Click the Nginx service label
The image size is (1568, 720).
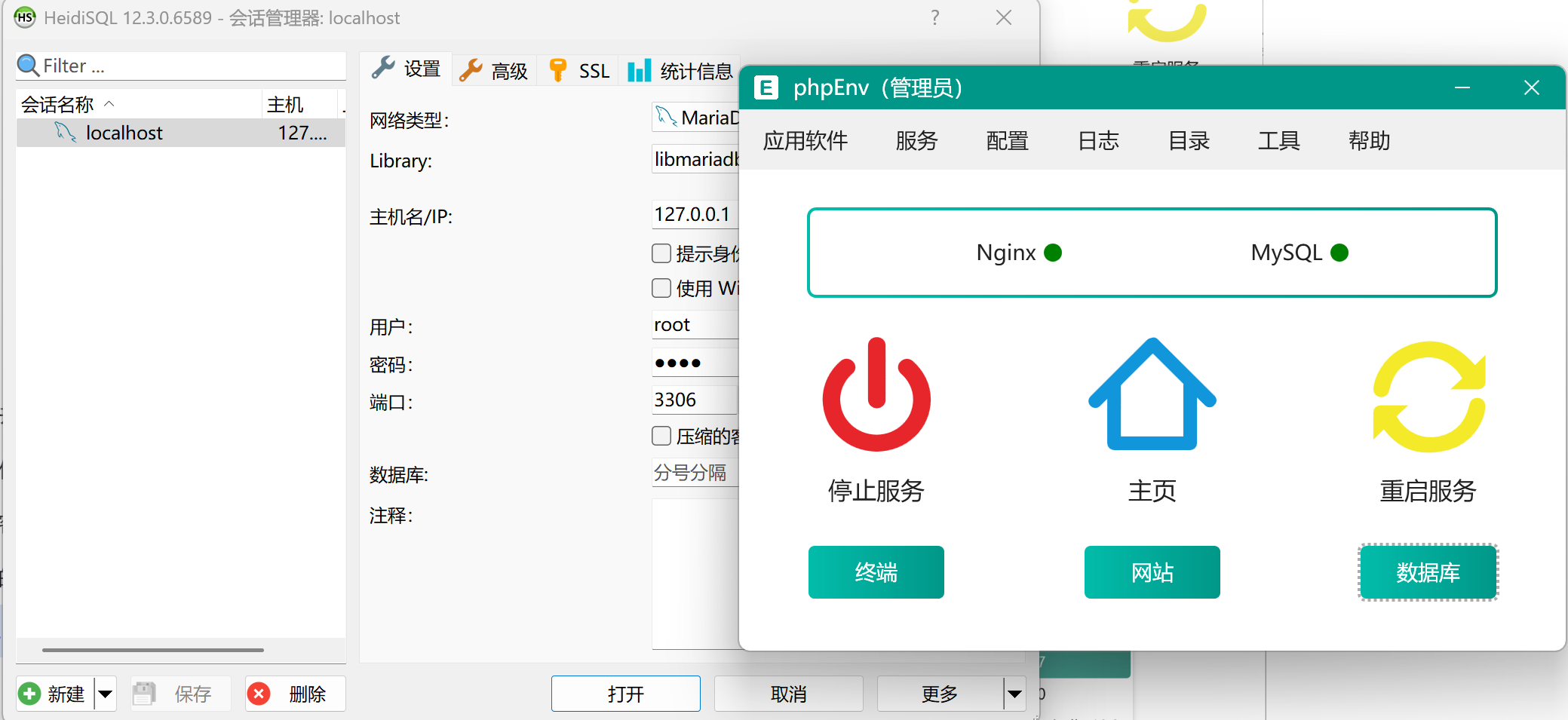pyautogui.click(x=1006, y=253)
